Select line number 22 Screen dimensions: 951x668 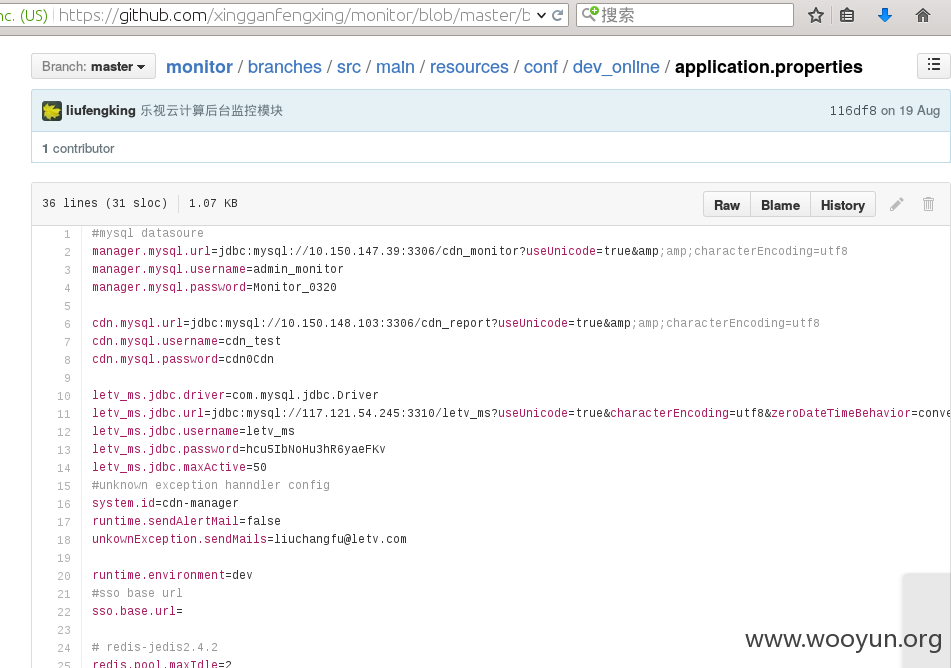pos(64,612)
